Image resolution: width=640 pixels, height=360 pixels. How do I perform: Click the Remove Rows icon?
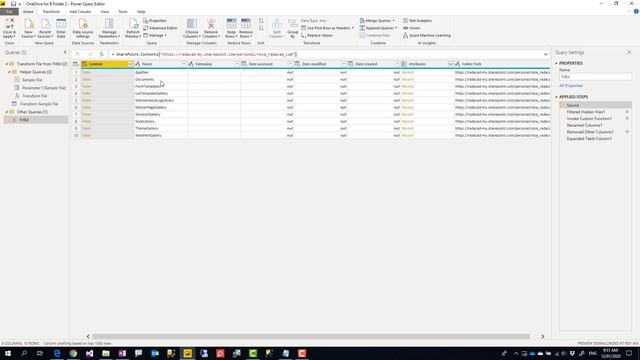(246, 24)
